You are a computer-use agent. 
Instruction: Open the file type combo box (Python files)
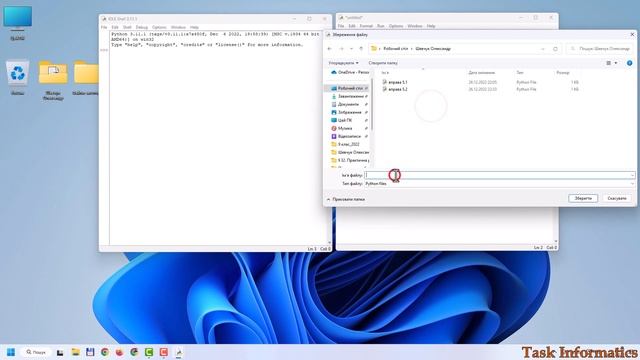[500, 184]
